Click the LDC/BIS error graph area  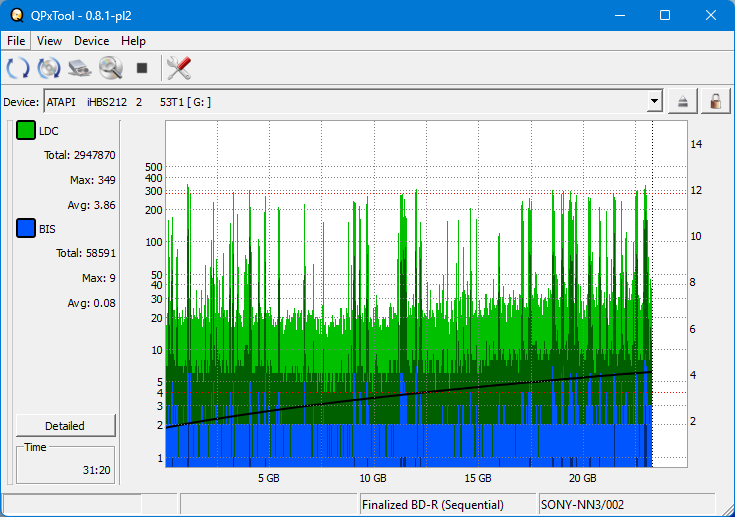[x=426, y=294]
